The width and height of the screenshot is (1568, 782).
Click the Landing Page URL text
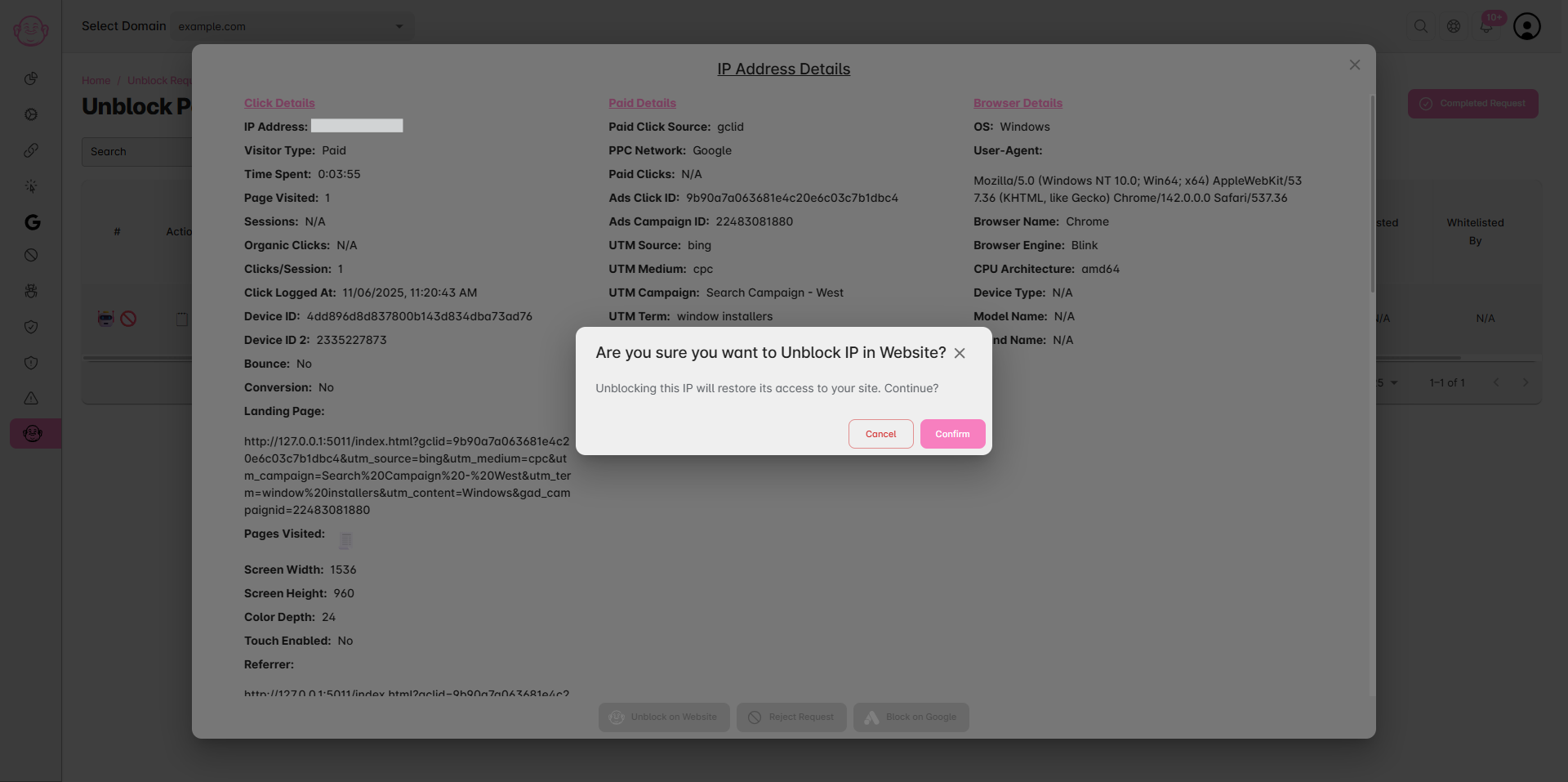tap(408, 476)
